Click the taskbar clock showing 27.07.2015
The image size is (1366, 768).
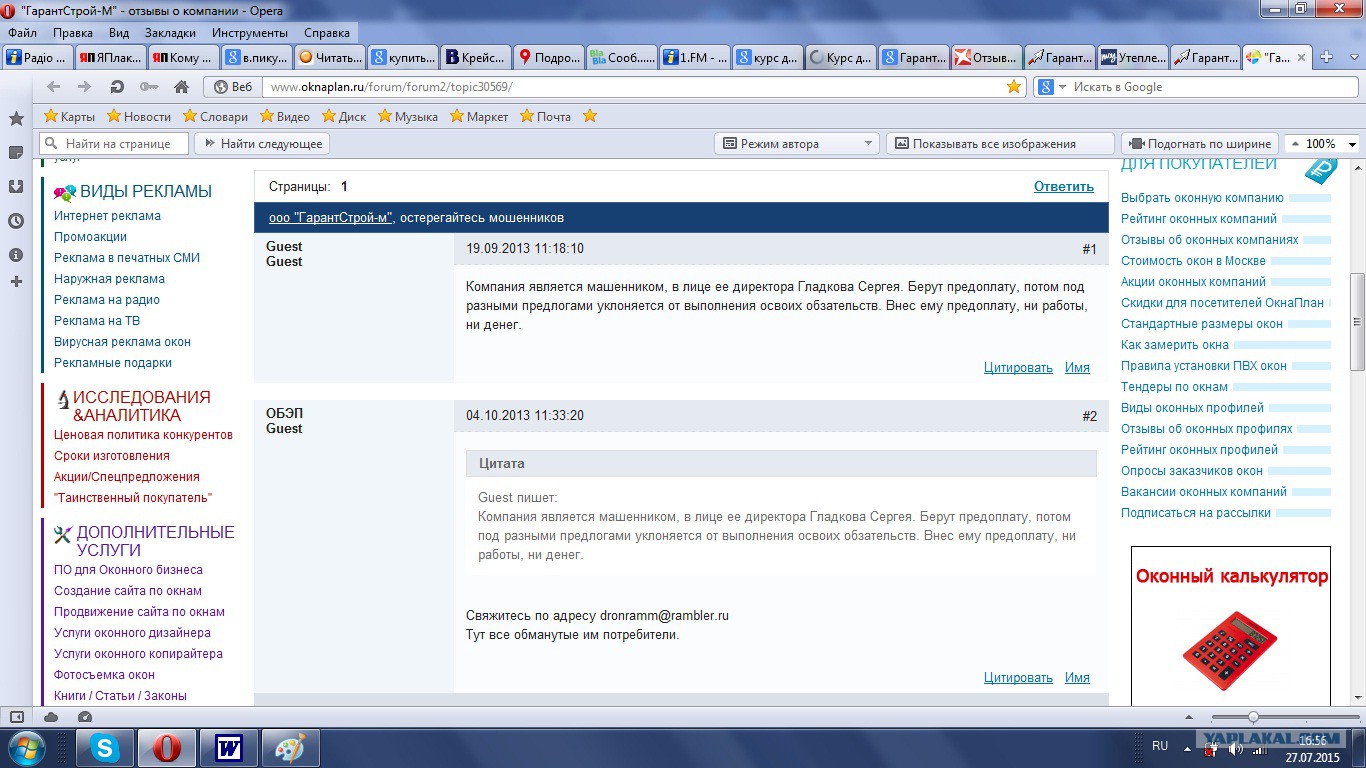1313,747
